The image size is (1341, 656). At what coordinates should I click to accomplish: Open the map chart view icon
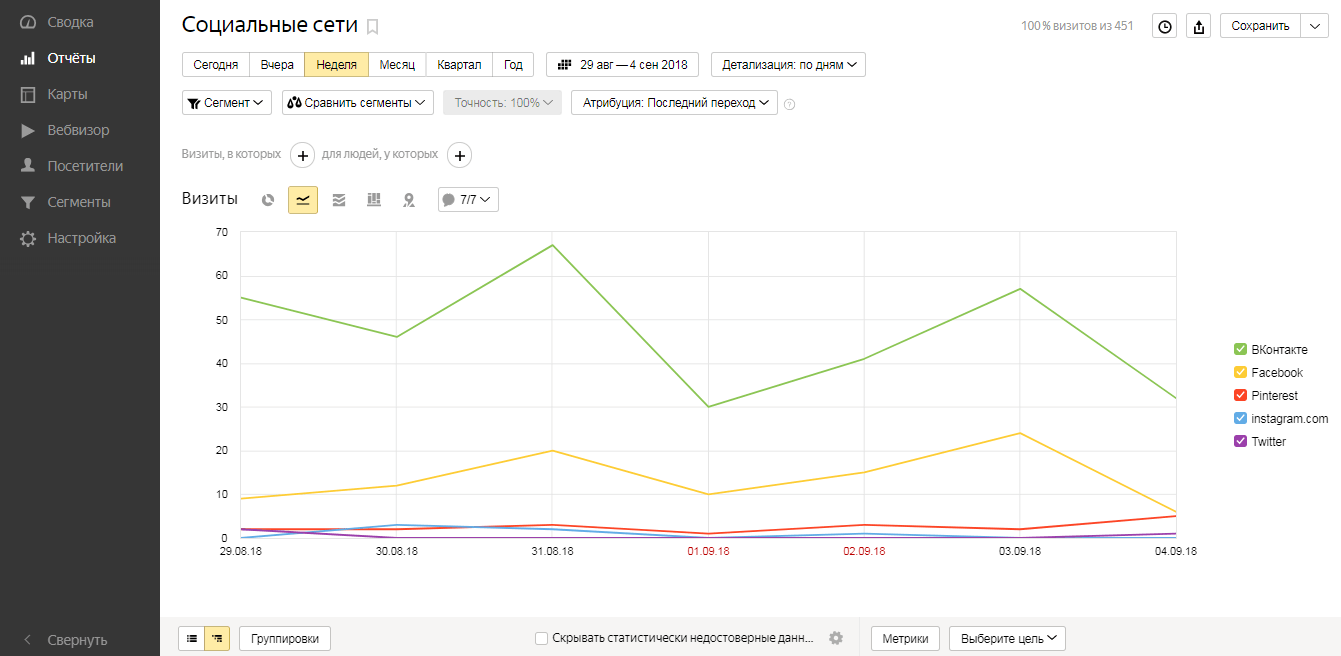[409, 200]
